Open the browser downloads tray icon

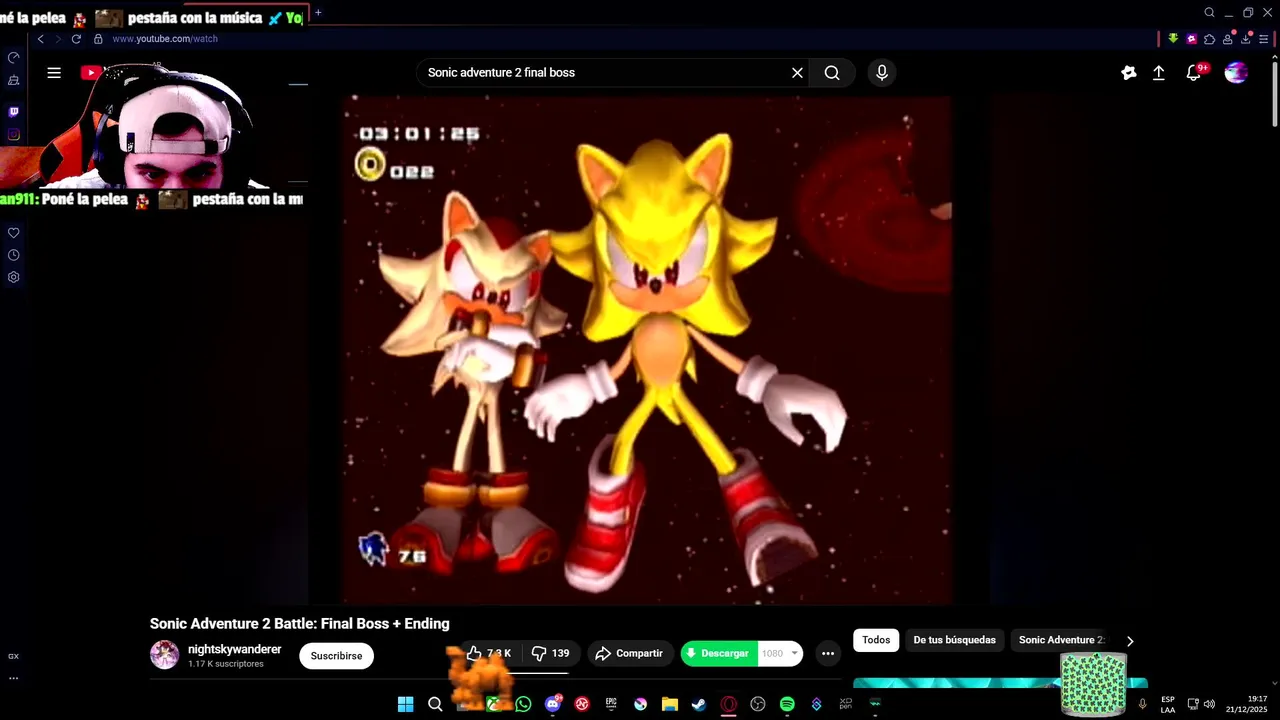[1246, 39]
